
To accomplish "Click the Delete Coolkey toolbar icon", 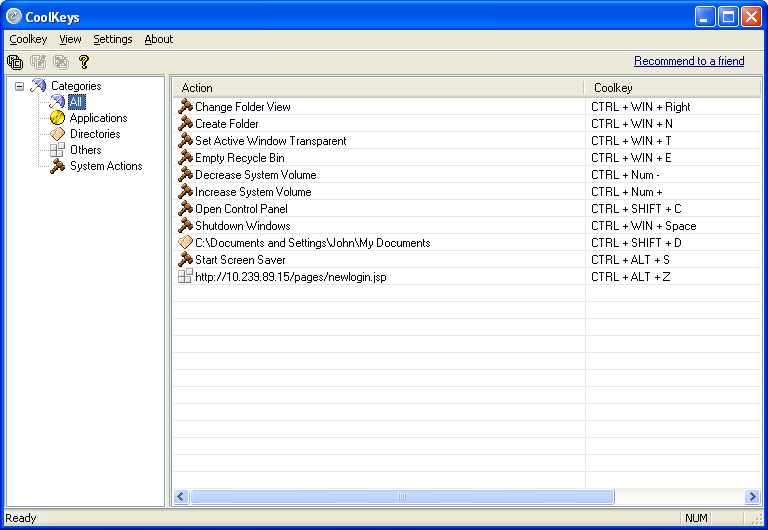I will tap(61, 62).
